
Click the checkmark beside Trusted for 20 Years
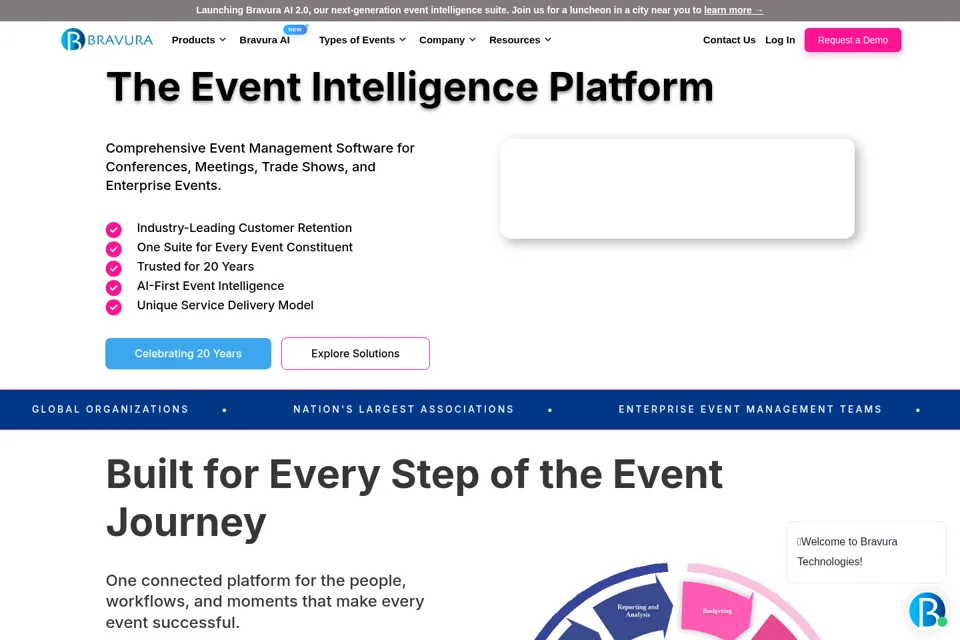tap(113, 268)
